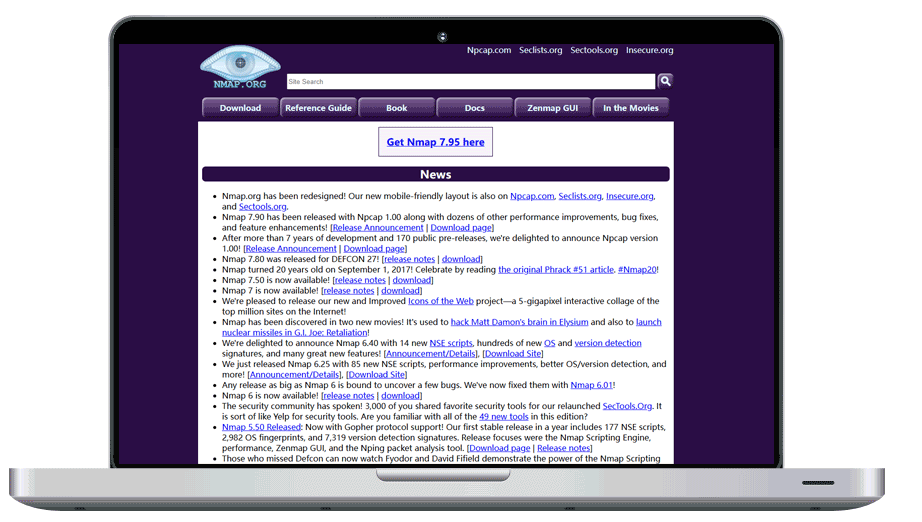Open the original Phrack #51 article link
The image size is (922, 522).
[x=555, y=270]
